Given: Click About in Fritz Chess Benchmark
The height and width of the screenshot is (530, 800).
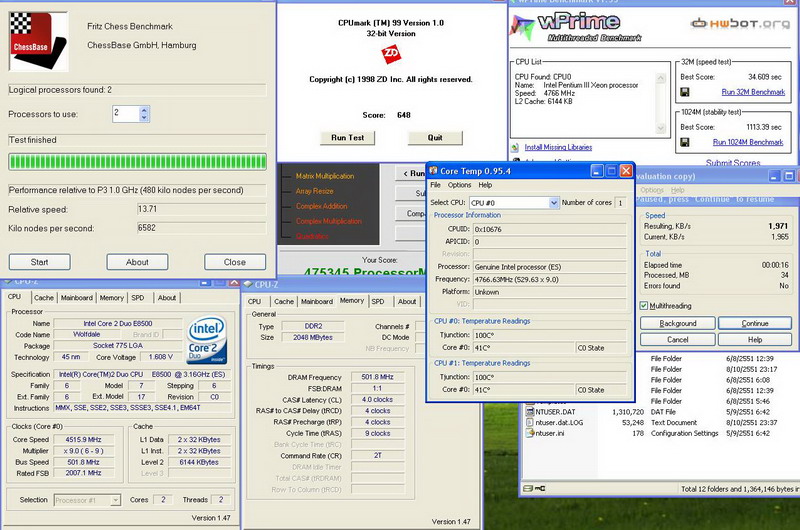Looking at the screenshot, I should 137,262.
